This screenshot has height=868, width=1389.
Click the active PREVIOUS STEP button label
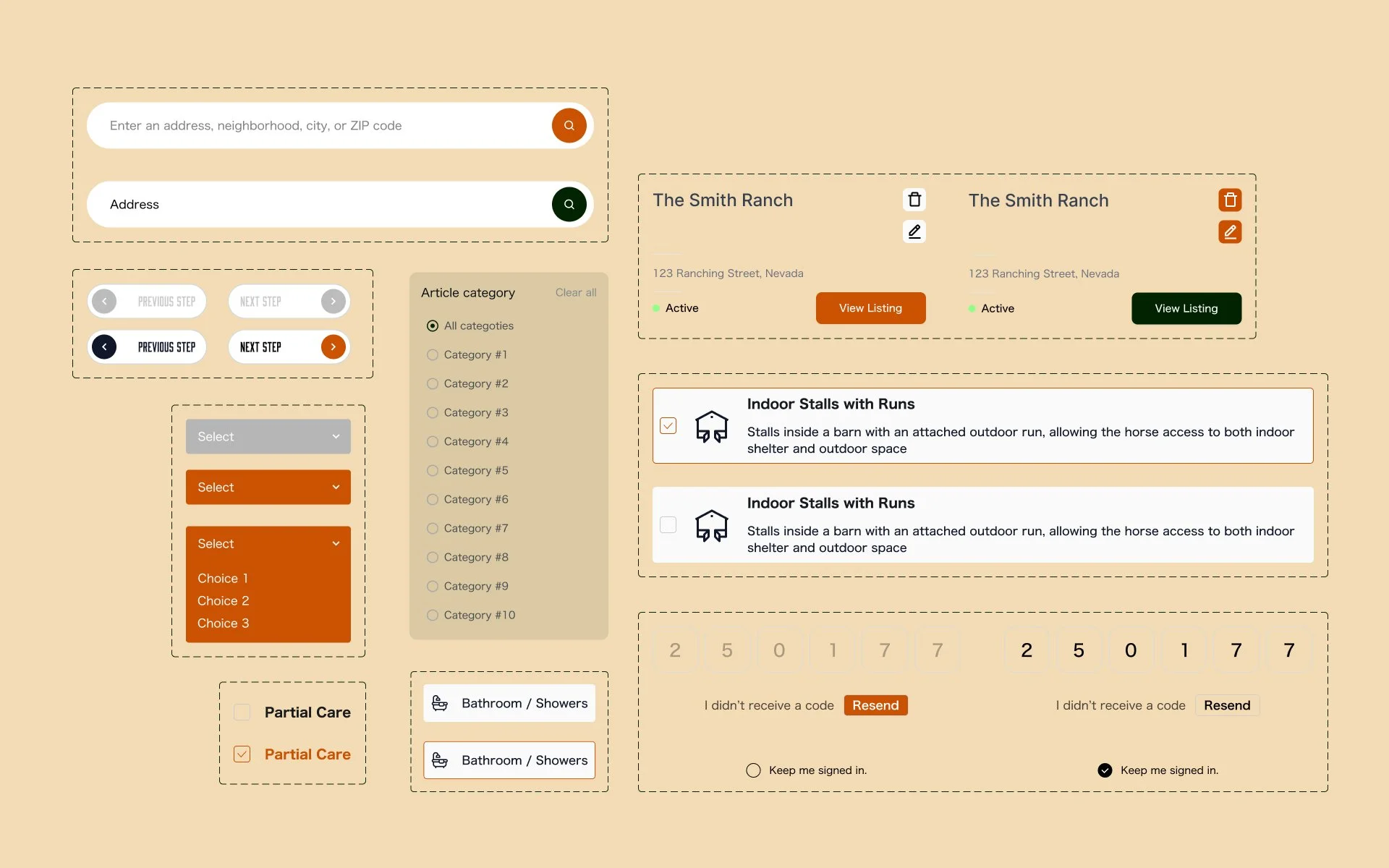coord(166,347)
